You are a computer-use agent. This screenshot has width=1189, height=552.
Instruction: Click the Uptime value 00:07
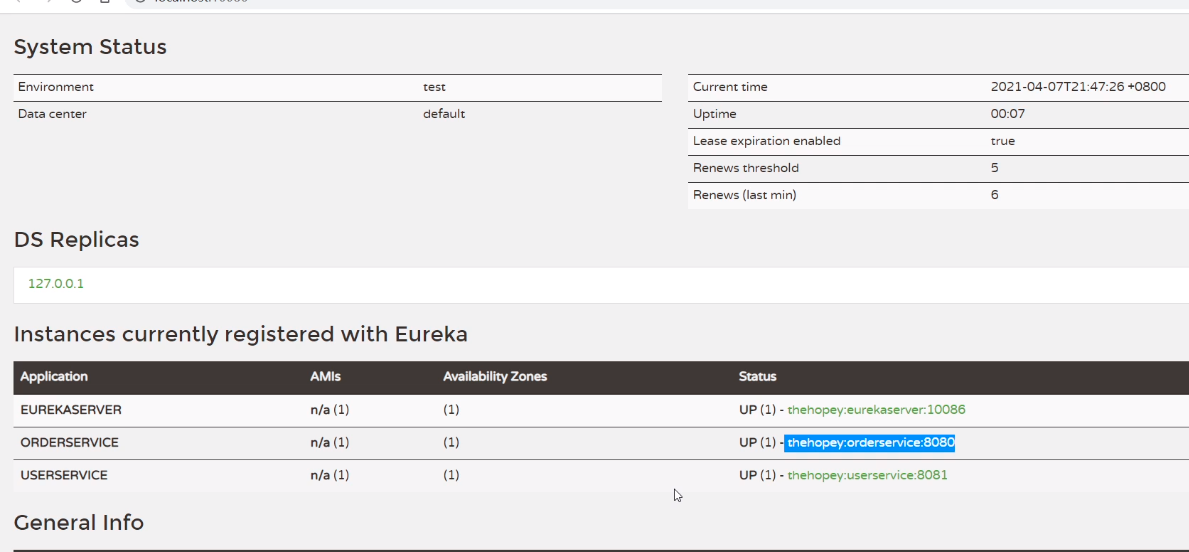pos(1007,114)
